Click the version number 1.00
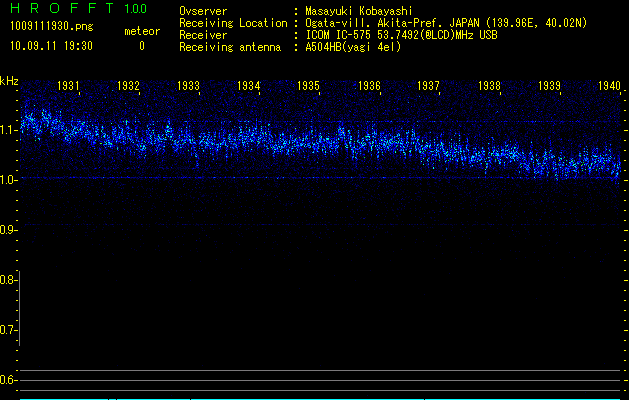The width and height of the screenshot is (629, 400). 132,9
